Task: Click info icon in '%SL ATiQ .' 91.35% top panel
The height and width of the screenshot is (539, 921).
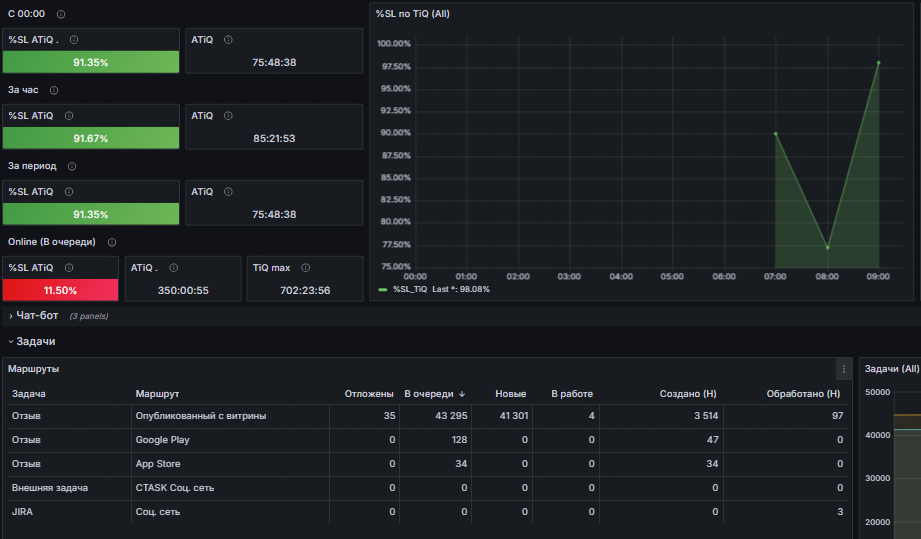Action: 74,40
